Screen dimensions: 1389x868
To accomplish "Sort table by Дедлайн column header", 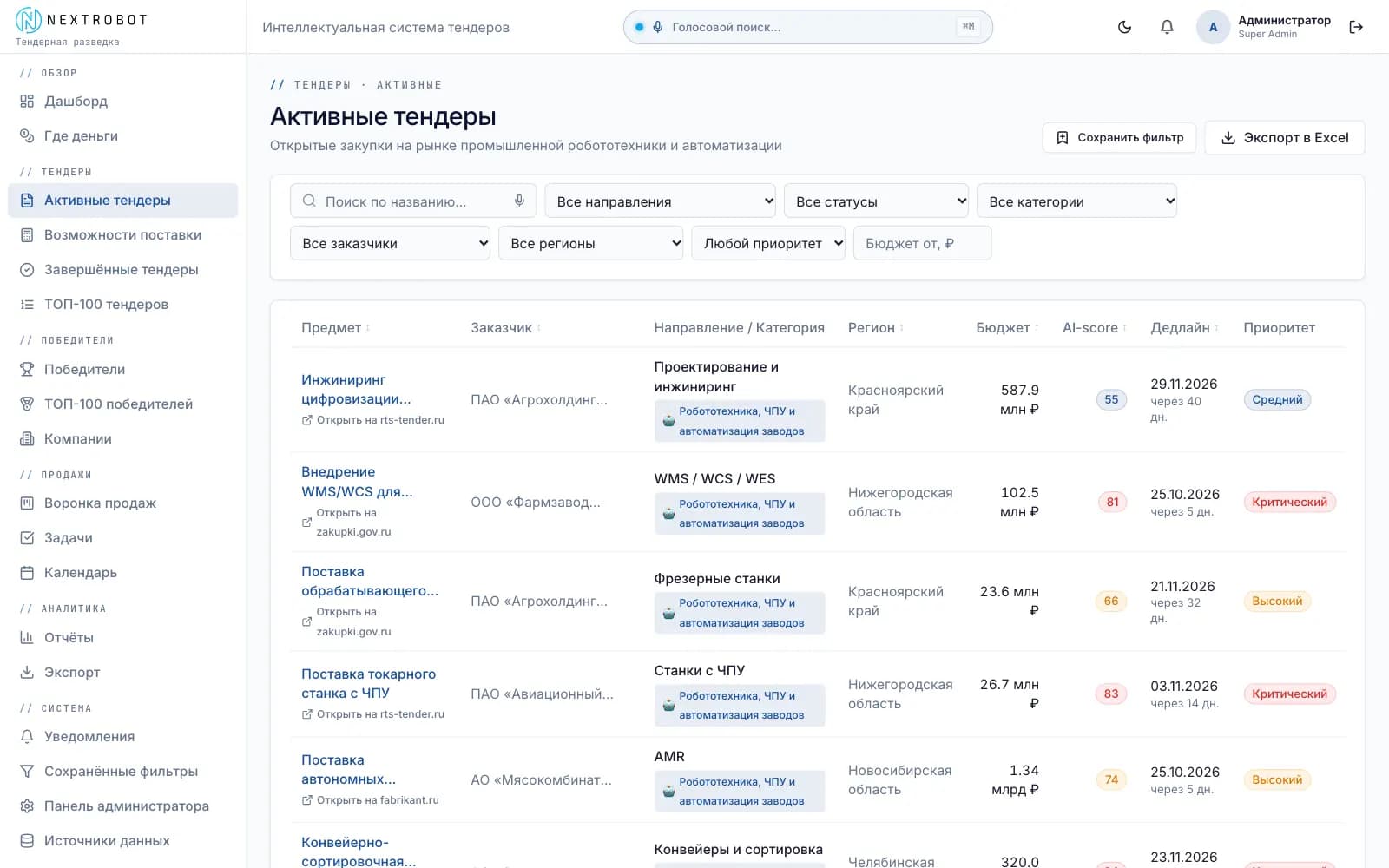I will click(x=1184, y=328).
